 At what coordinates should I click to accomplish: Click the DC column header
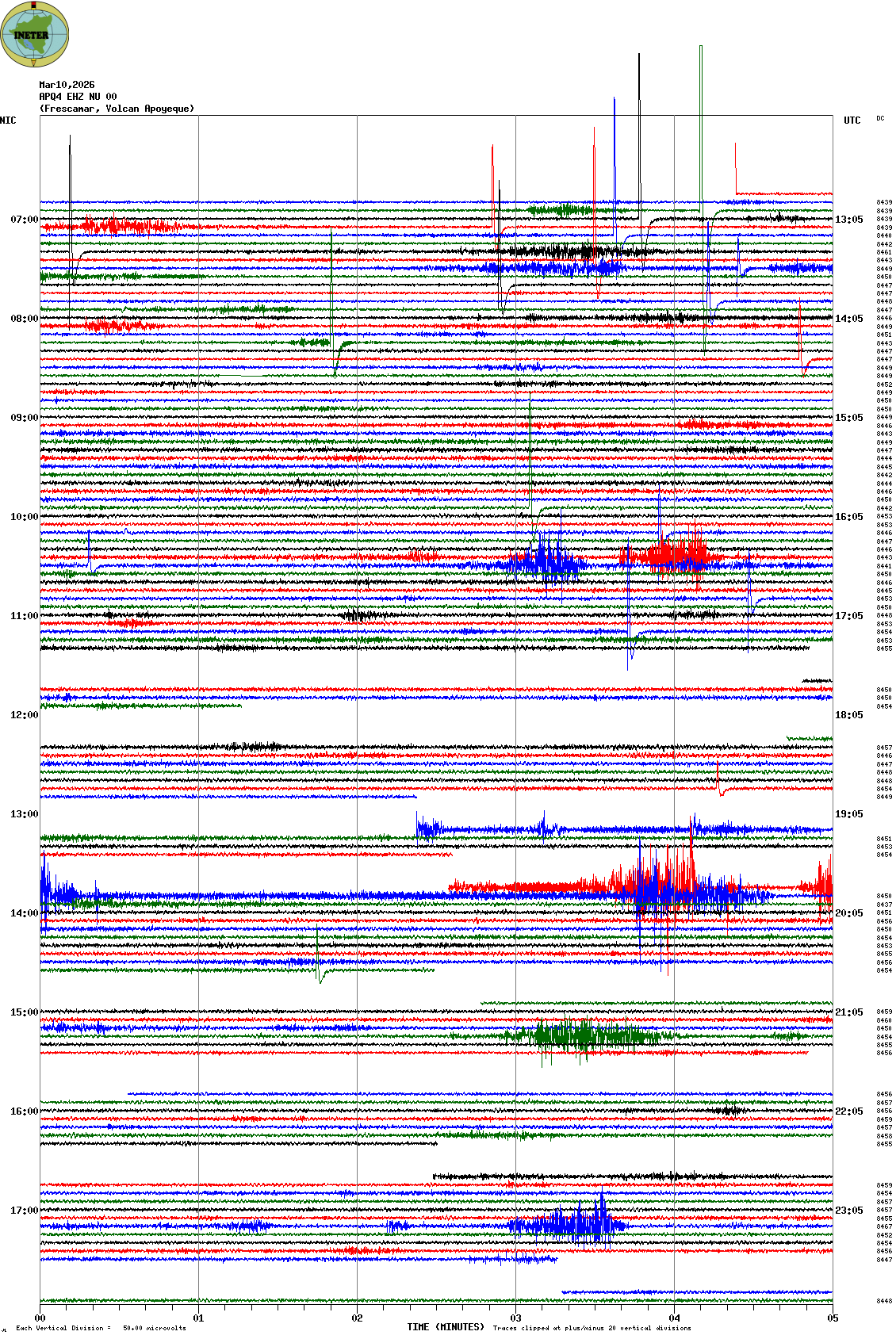coord(880,119)
